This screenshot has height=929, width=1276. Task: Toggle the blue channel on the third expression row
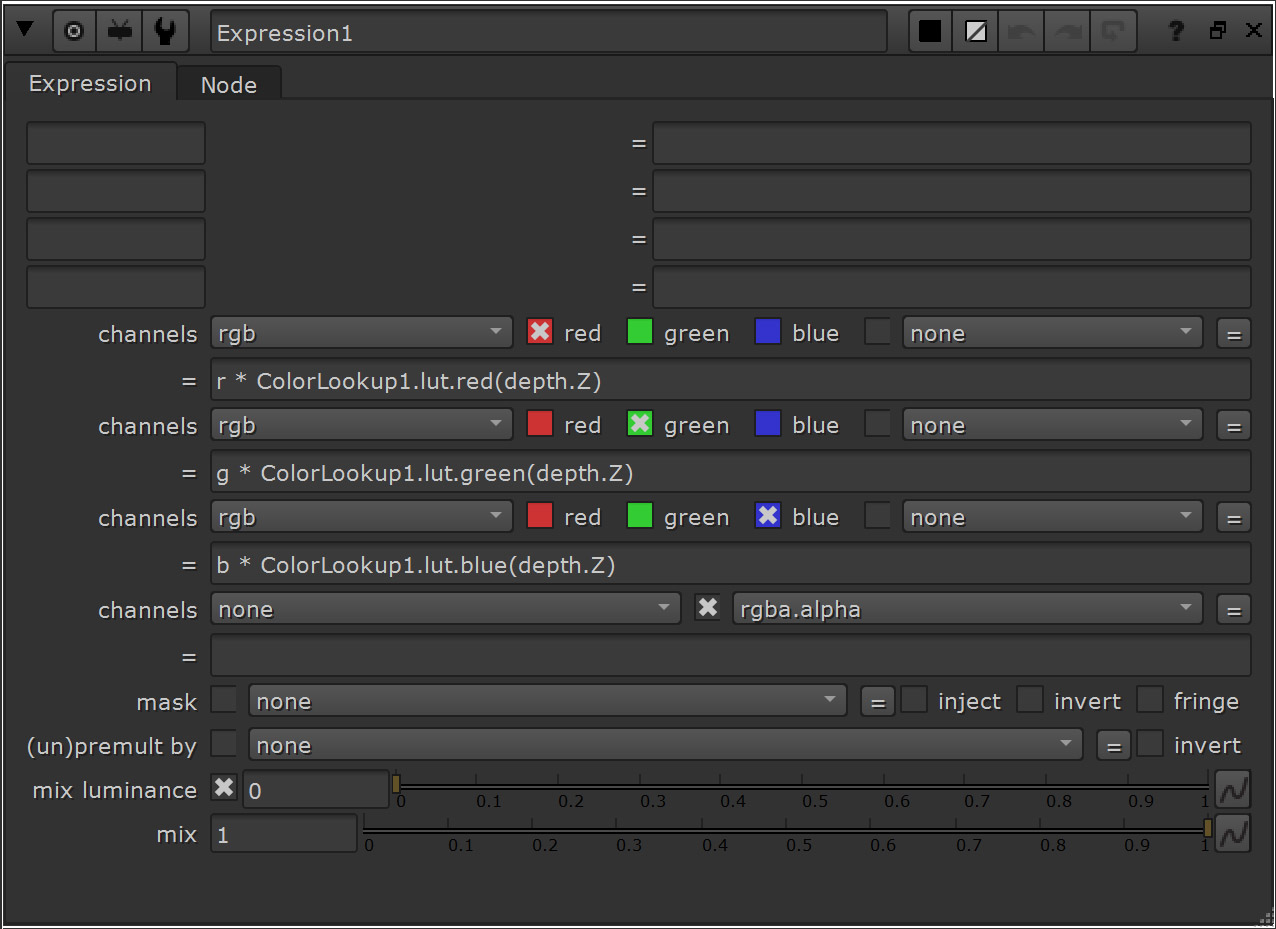[767, 516]
